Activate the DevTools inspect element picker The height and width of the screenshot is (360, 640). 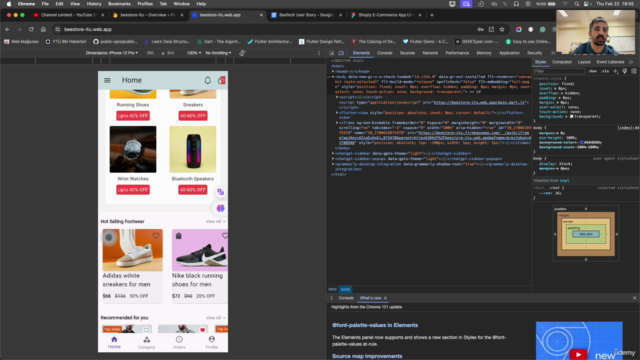coord(332,53)
